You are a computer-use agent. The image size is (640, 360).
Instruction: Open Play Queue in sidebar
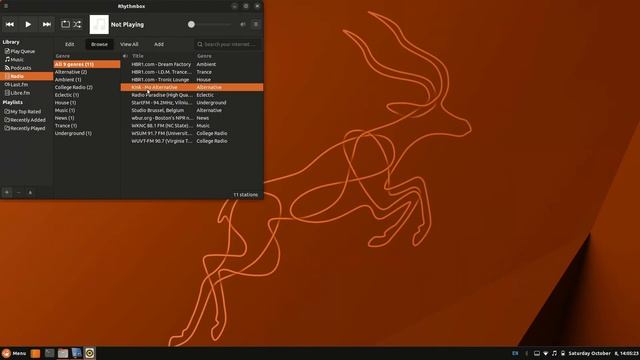[27, 51]
